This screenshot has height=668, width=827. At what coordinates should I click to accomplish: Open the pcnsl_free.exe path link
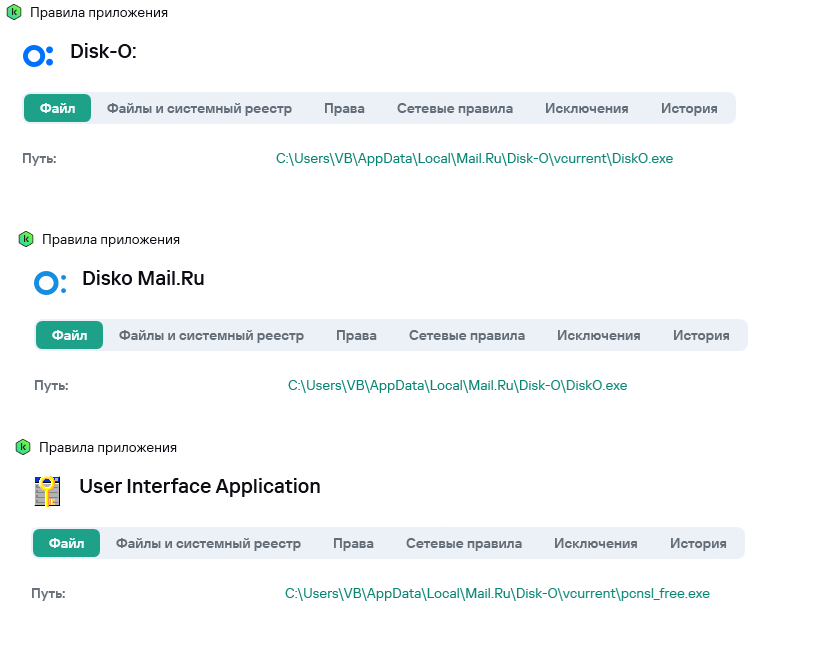tap(497, 594)
